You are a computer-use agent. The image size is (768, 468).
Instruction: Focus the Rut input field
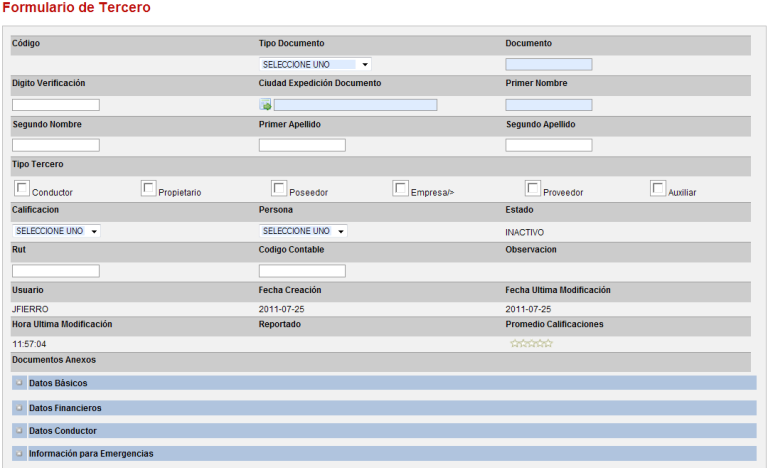click(56, 271)
